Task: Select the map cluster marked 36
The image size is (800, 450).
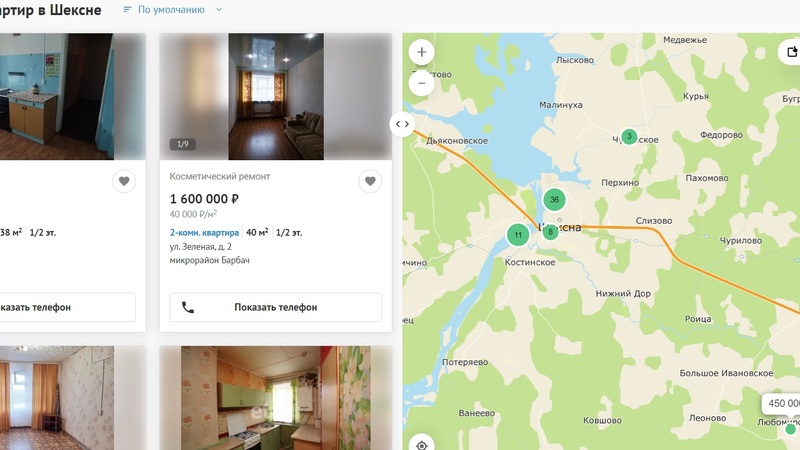Action: click(x=554, y=199)
